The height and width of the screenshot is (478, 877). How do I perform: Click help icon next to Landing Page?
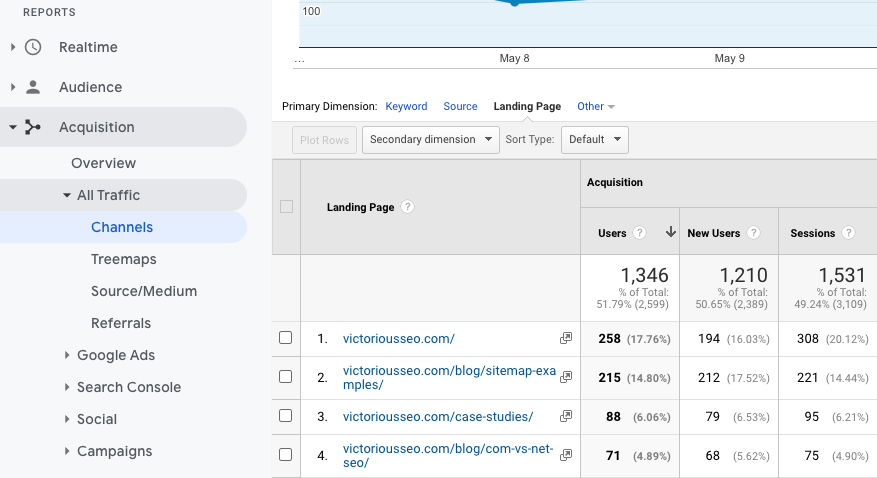click(x=407, y=207)
